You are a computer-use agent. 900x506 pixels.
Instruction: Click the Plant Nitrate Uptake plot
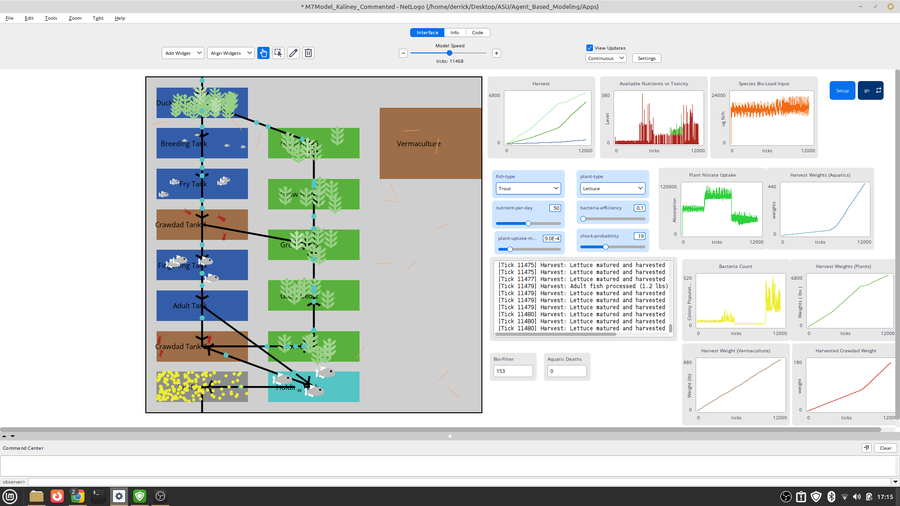(x=712, y=209)
